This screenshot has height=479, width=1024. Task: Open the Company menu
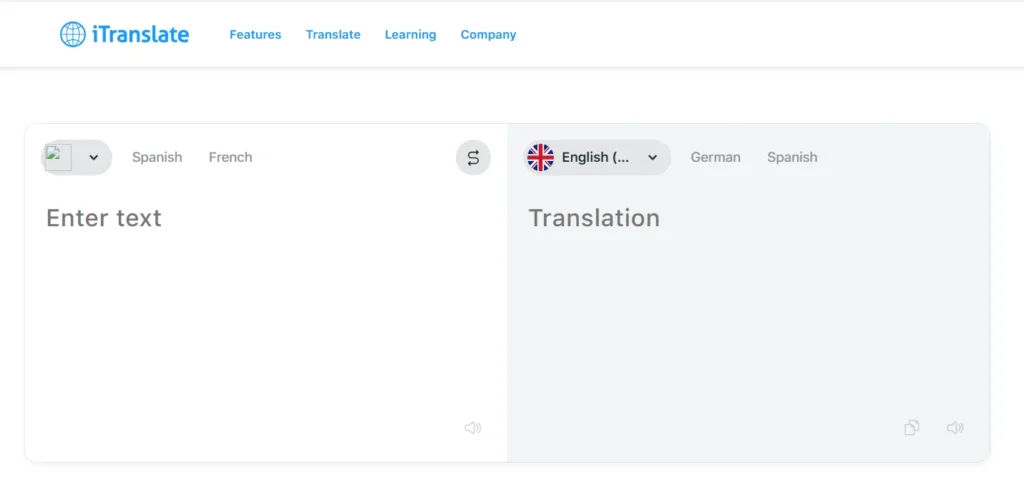pyautogui.click(x=488, y=35)
